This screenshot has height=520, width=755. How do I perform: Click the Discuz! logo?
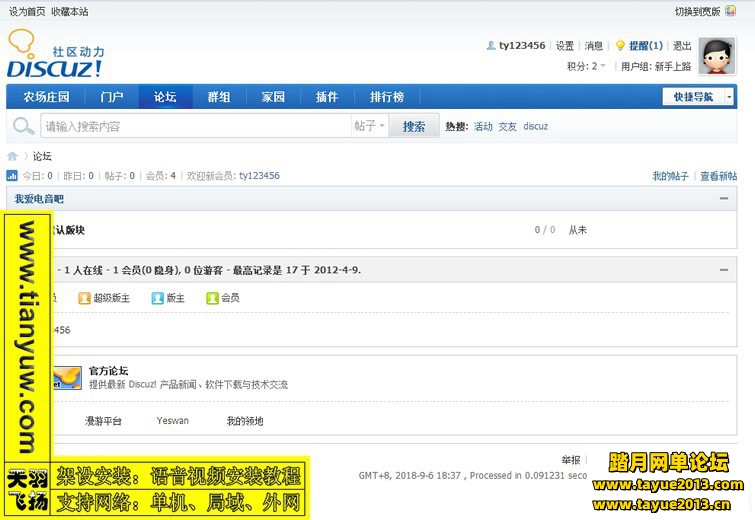[55, 54]
